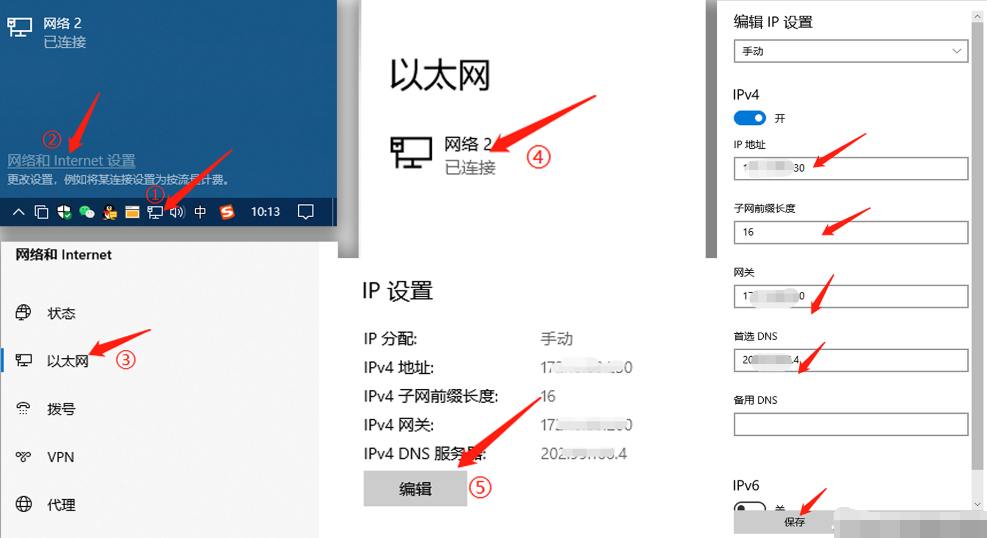Open the notification center icon

[305, 212]
